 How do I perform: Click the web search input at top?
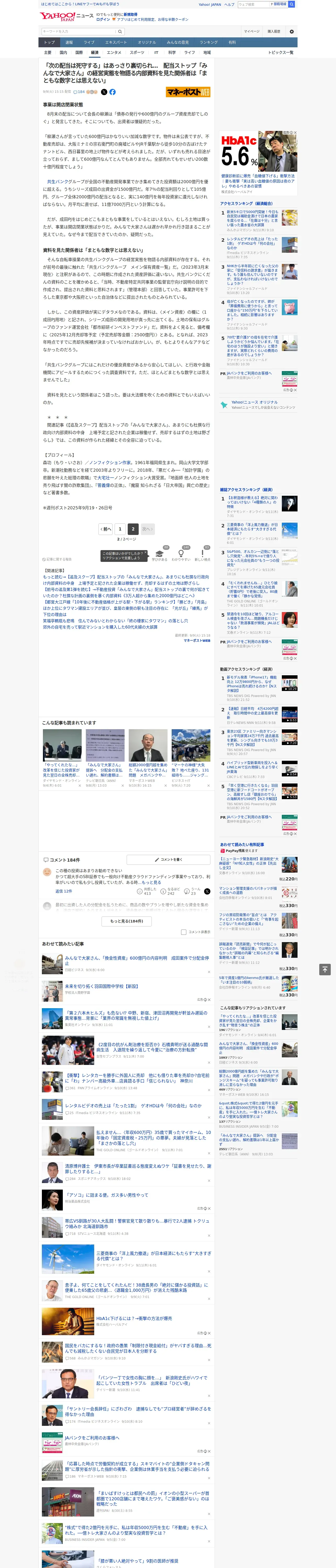coord(253,4)
